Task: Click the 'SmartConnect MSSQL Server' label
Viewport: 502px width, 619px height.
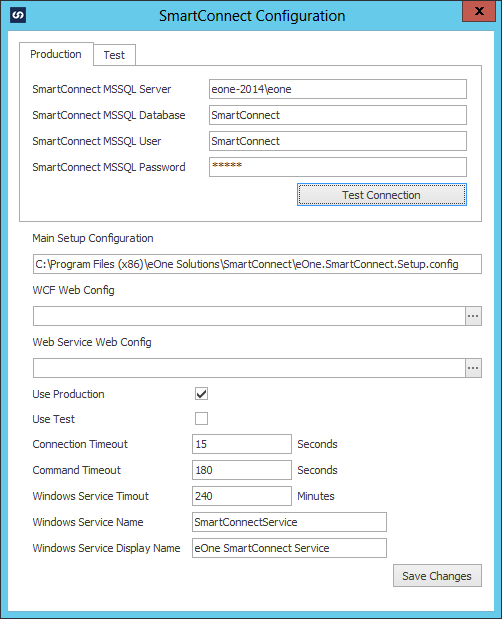Action: coord(102,89)
